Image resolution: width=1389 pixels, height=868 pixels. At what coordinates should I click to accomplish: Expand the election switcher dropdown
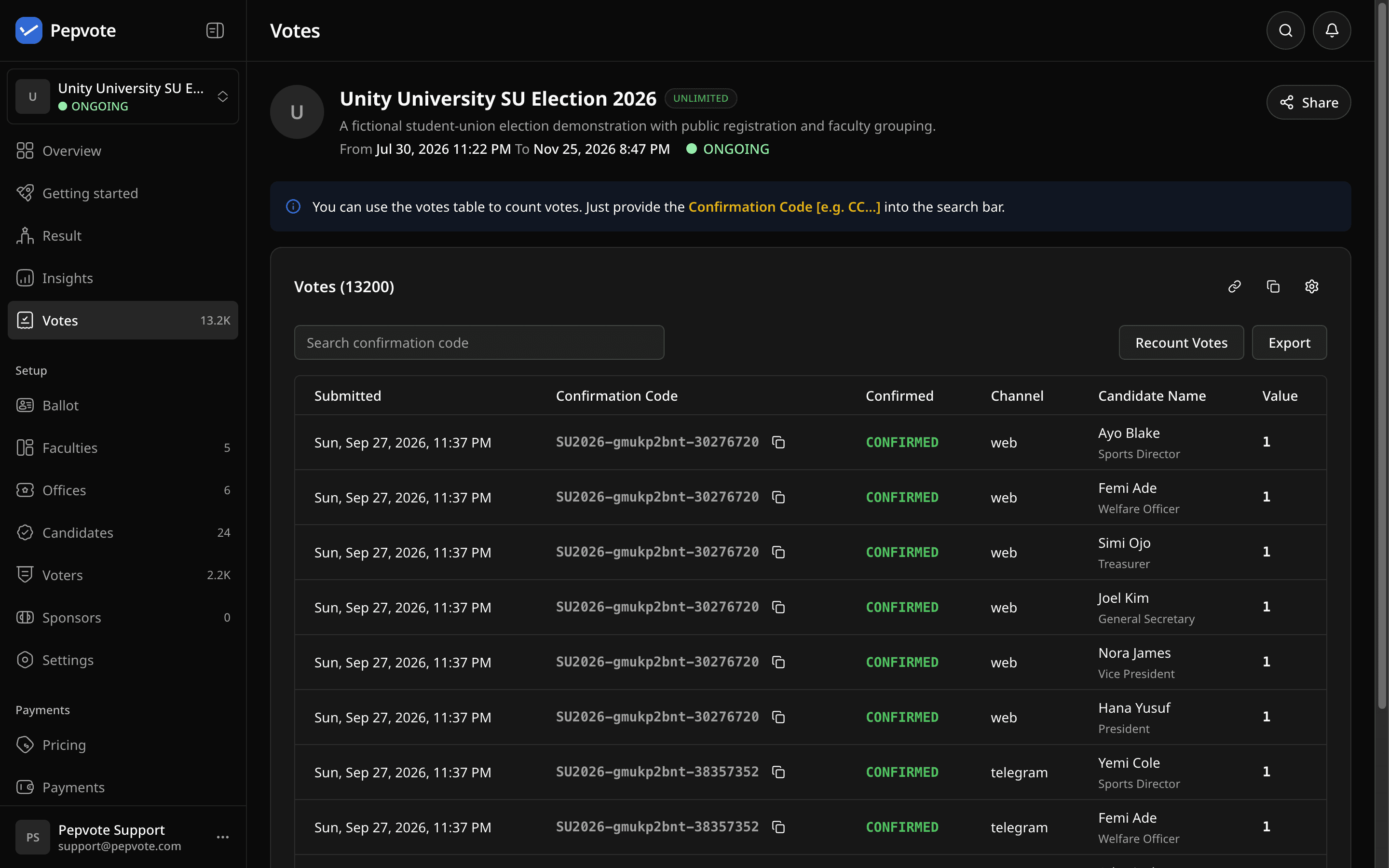[223, 96]
